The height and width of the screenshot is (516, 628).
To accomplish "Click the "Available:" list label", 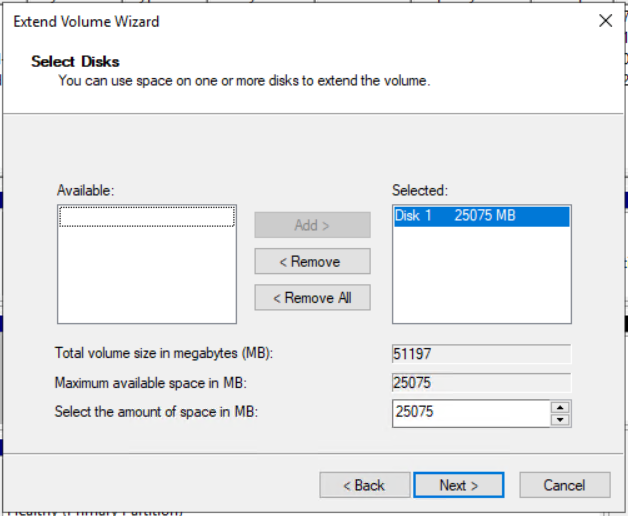I will pyautogui.click(x=86, y=190).
